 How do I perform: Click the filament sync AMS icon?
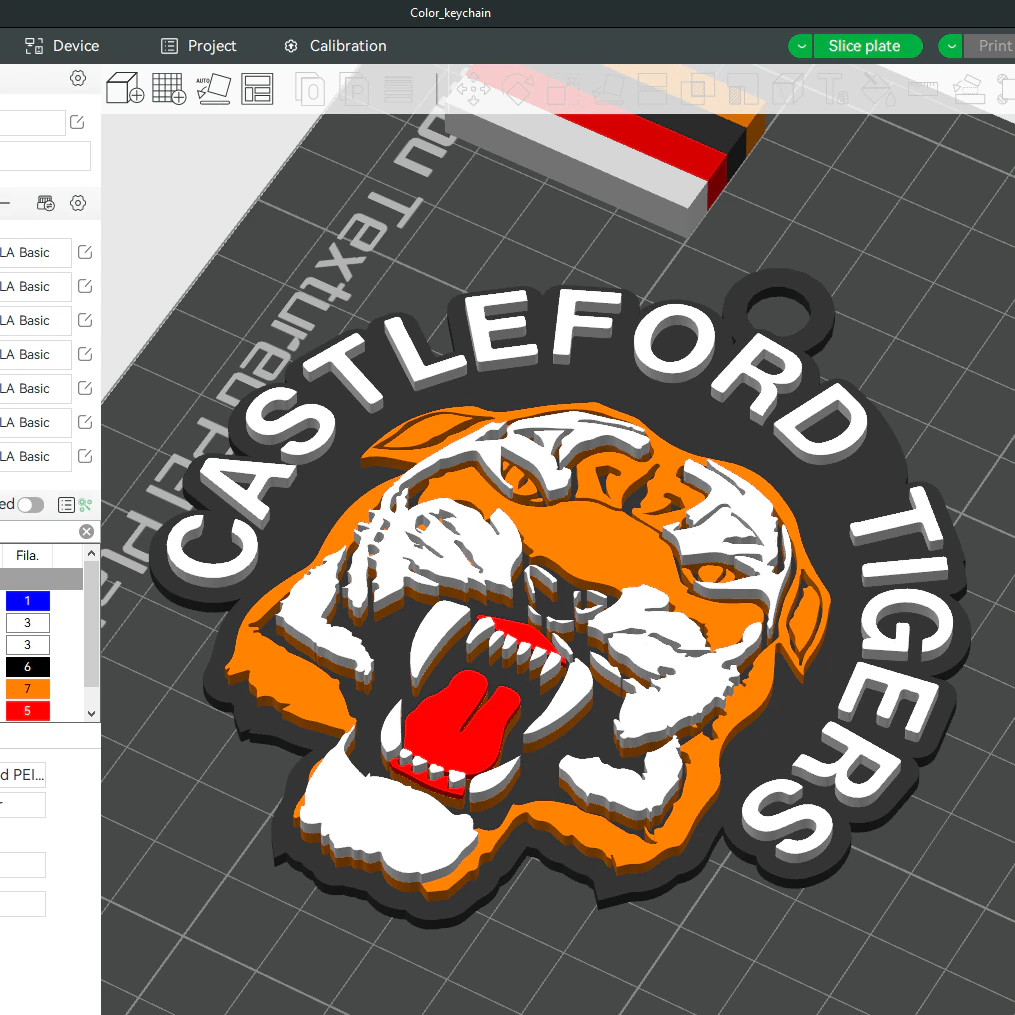click(45, 203)
